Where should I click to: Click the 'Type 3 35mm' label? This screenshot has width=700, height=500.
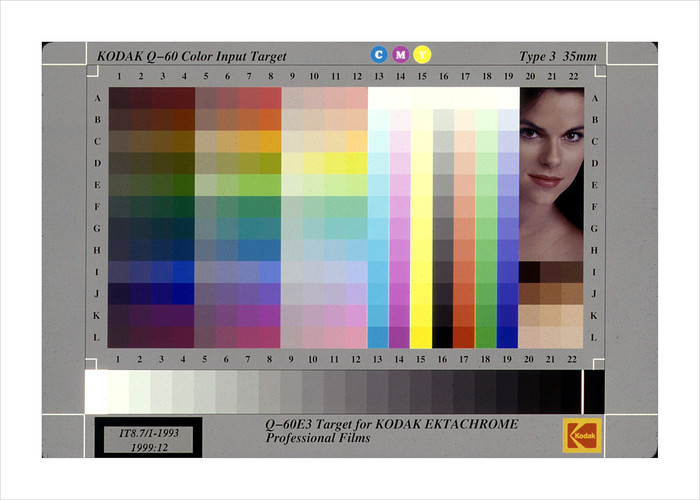[558, 56]
